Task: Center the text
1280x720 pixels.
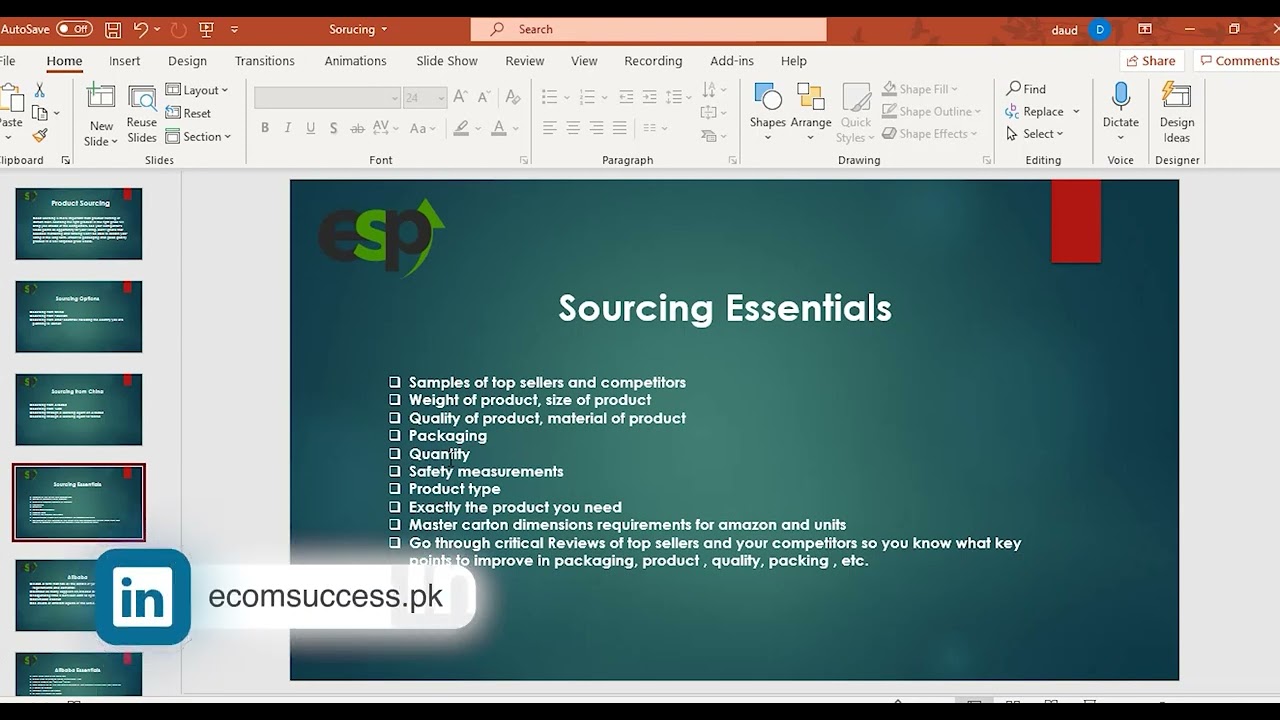Action: pos(573,128)
